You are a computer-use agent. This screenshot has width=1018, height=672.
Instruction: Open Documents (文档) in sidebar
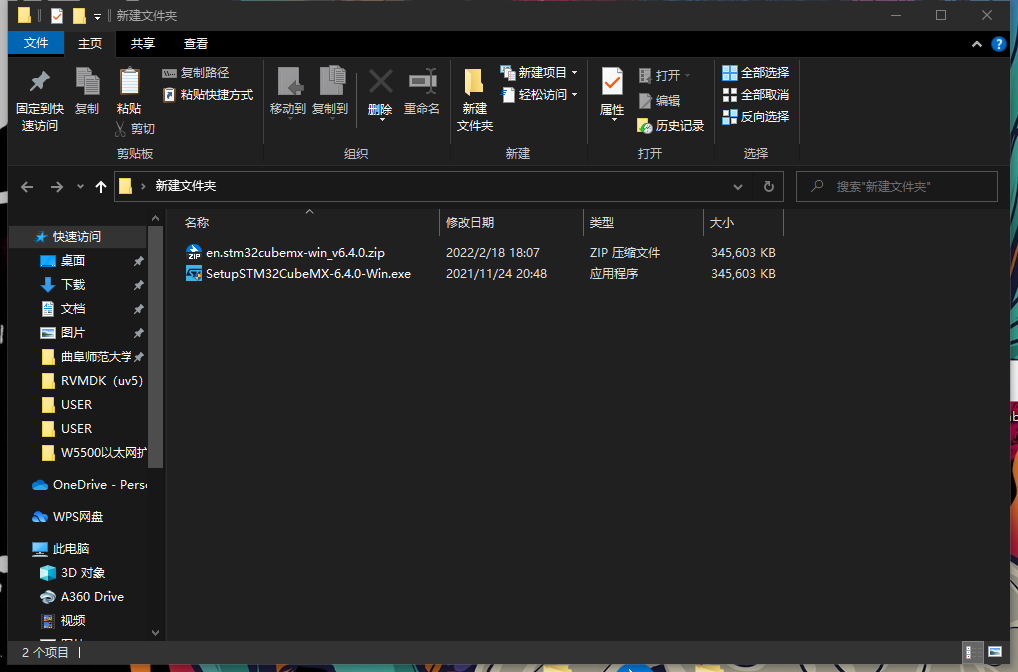(x=73, y=309)
